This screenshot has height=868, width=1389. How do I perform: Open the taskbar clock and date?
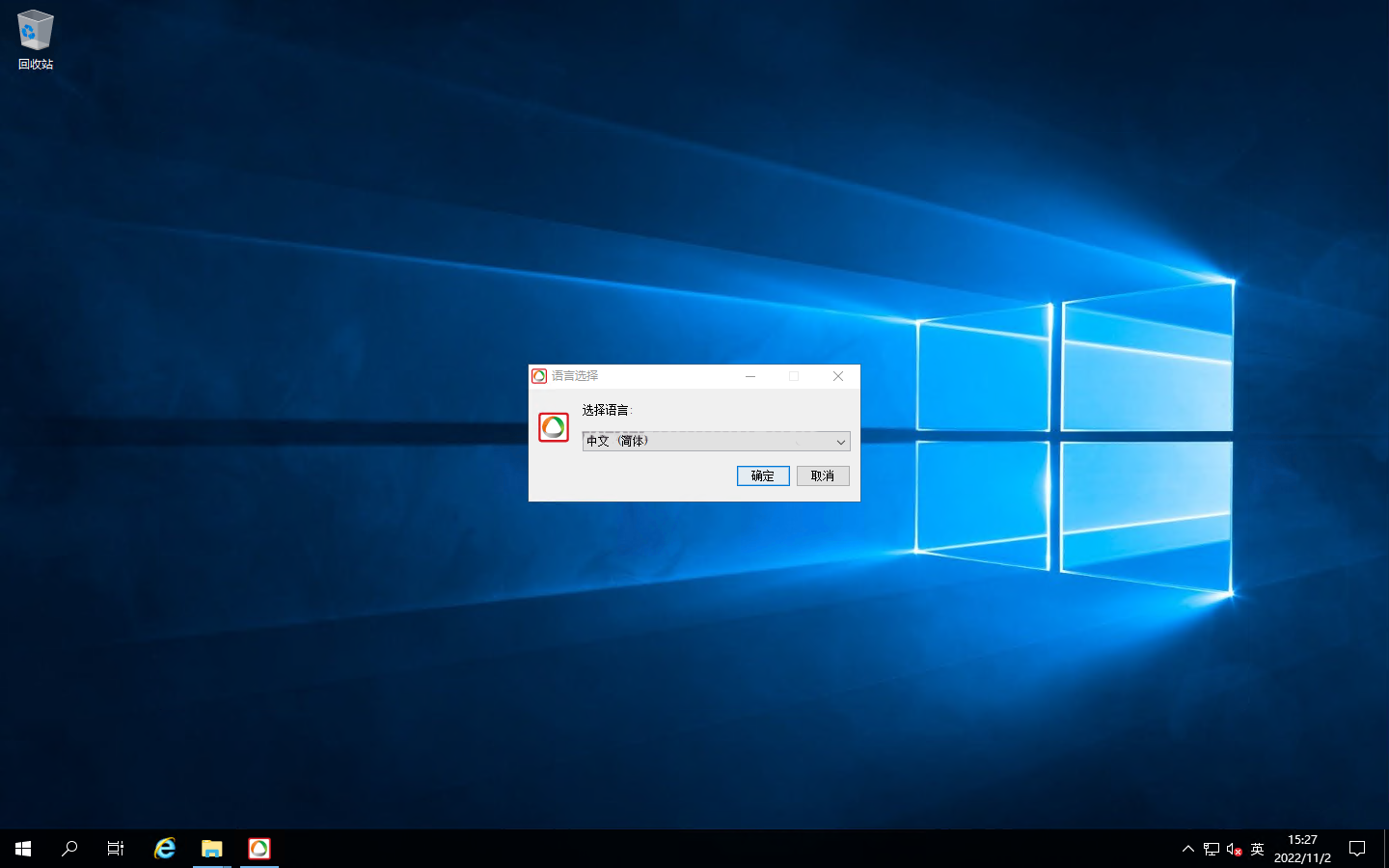click(x=1302, y=849)
